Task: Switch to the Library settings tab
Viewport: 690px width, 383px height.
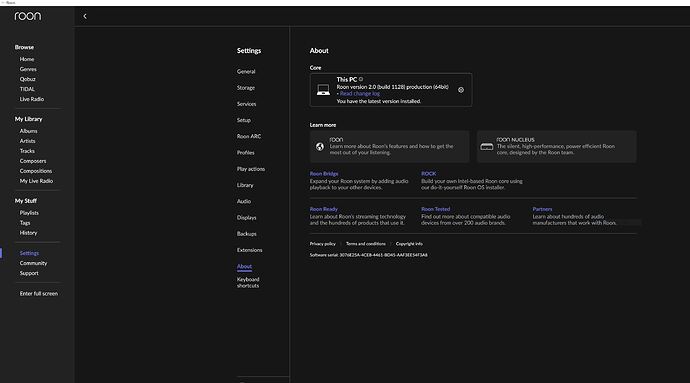Action: pyautogui.click(x=245, y=185)
